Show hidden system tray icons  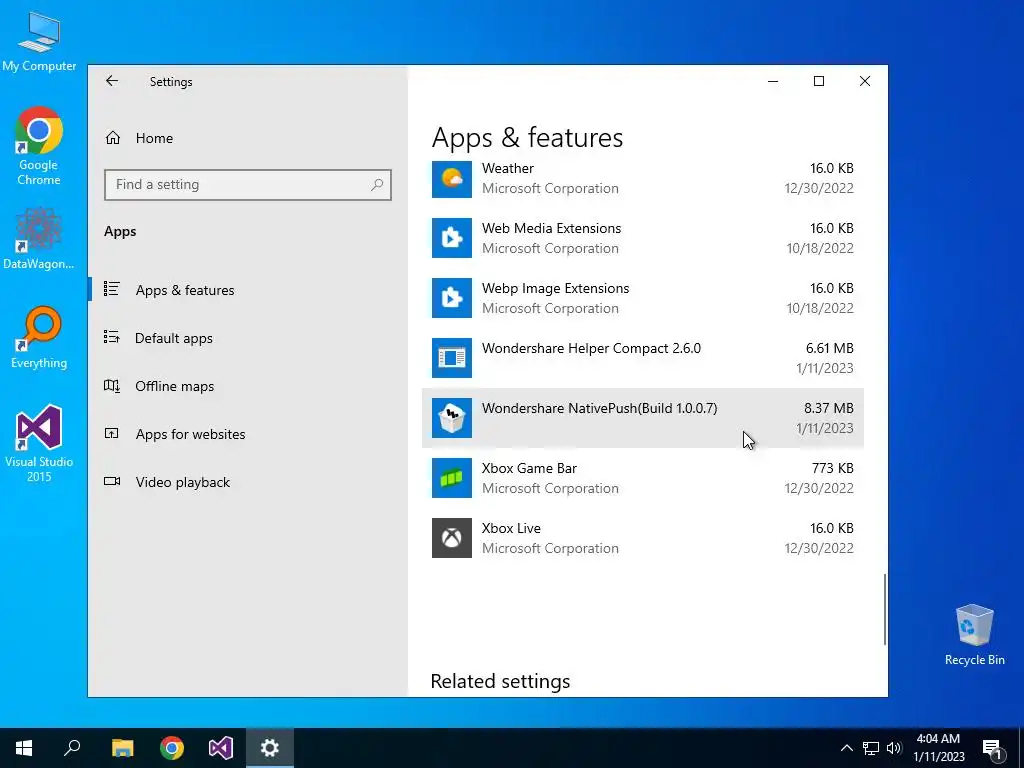tap(846, 748)
